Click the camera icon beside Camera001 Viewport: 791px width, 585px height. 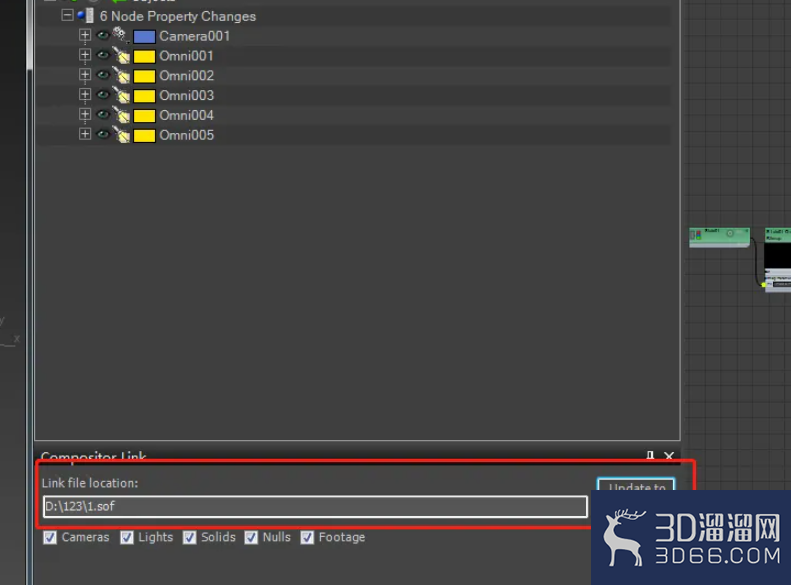click(121, 35)
